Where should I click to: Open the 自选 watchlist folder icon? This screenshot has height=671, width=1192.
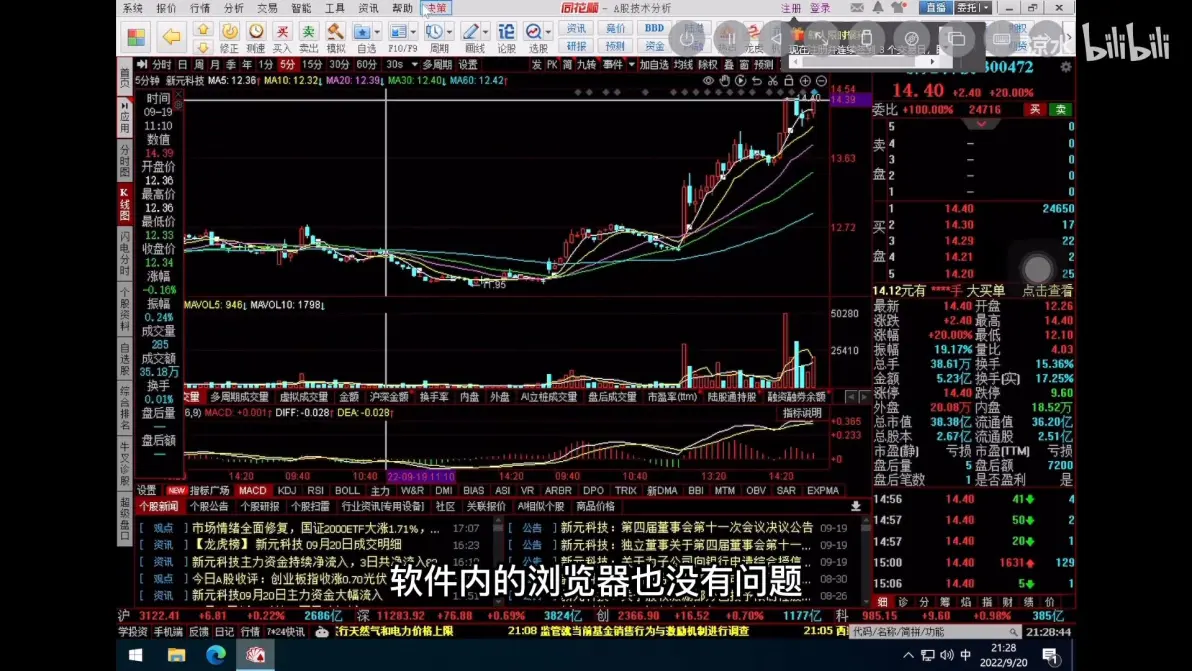(362, 31)
